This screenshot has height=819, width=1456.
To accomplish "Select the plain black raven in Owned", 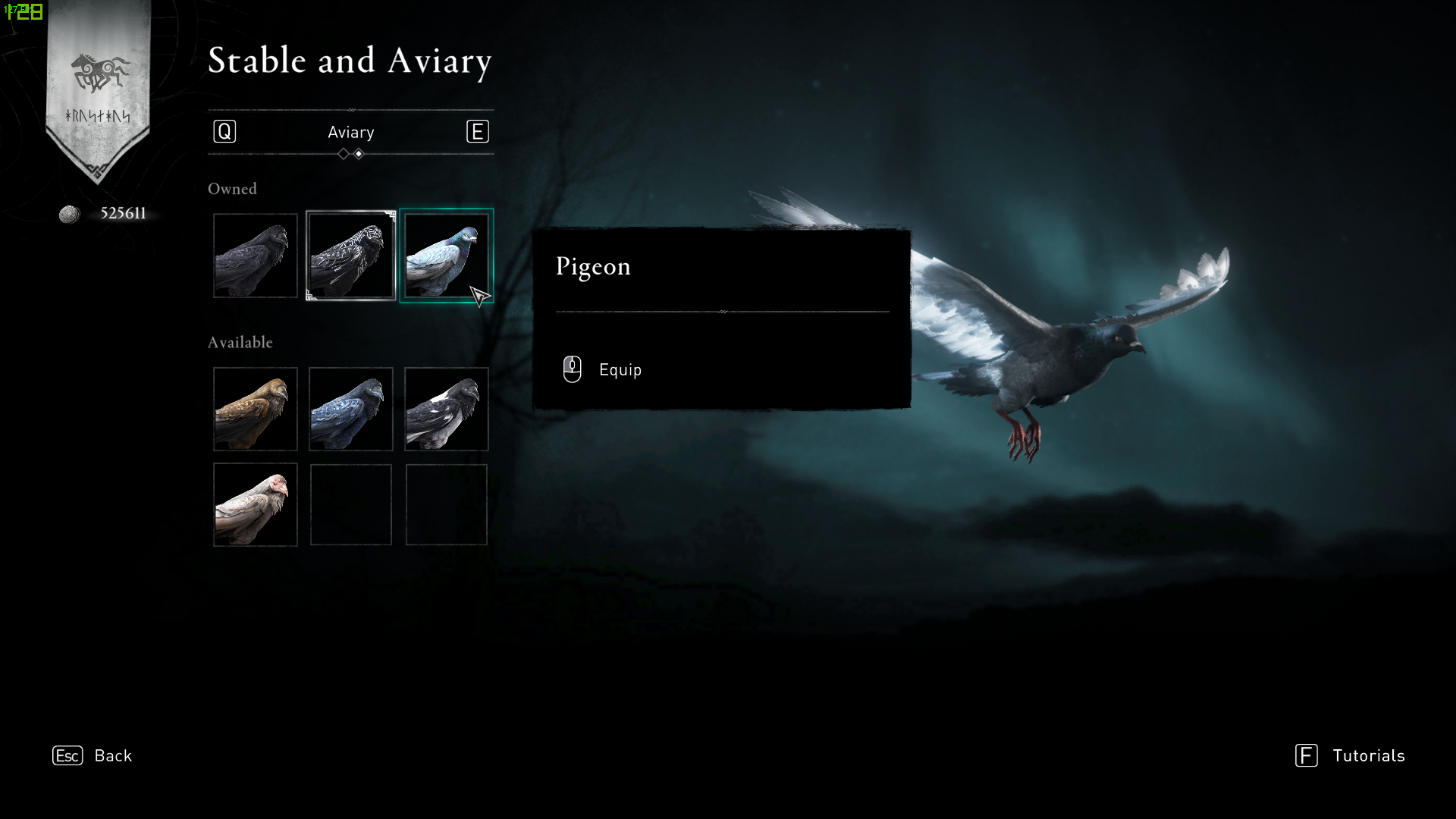I will tap(256, 256).
